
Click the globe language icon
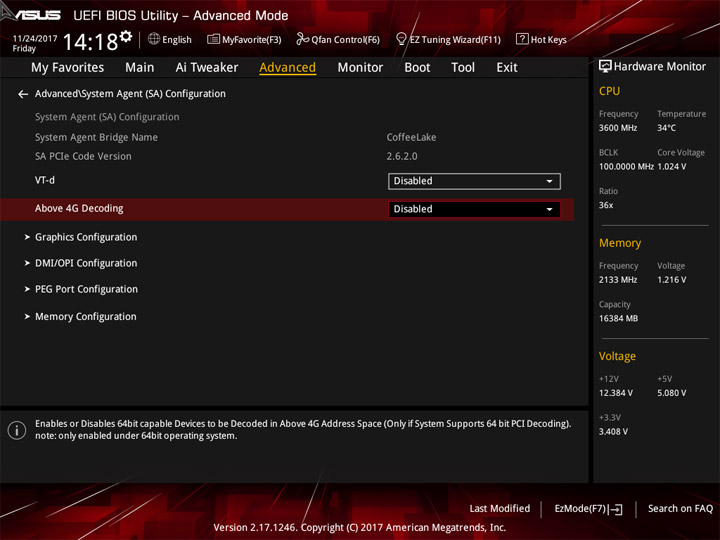(x=154, y=39)
